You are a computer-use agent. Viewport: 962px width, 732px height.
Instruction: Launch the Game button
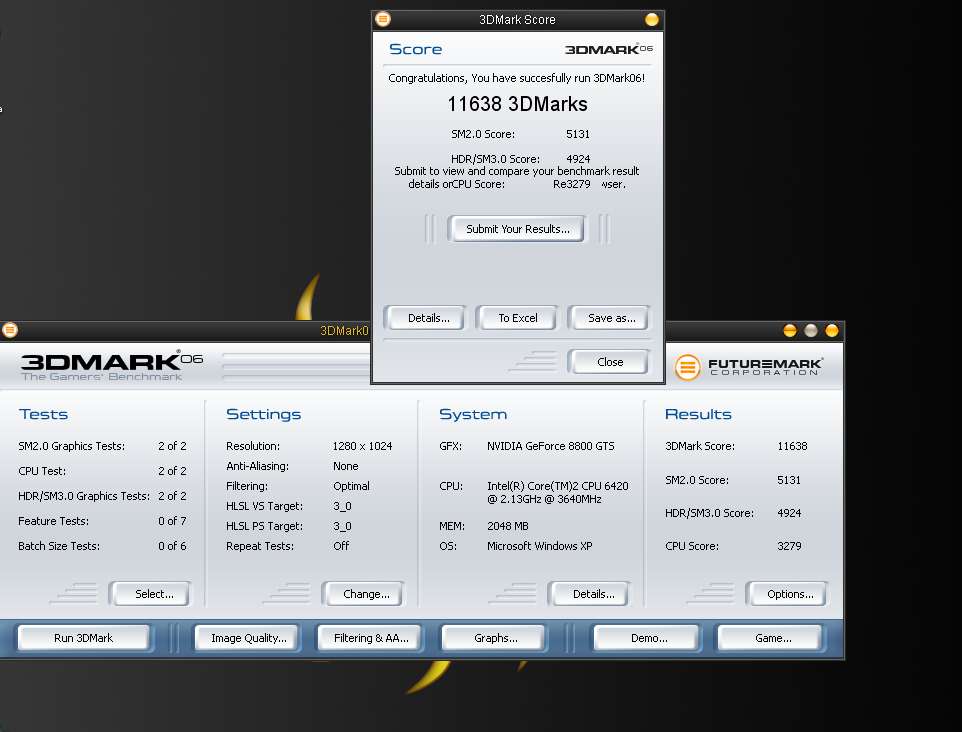772,638
